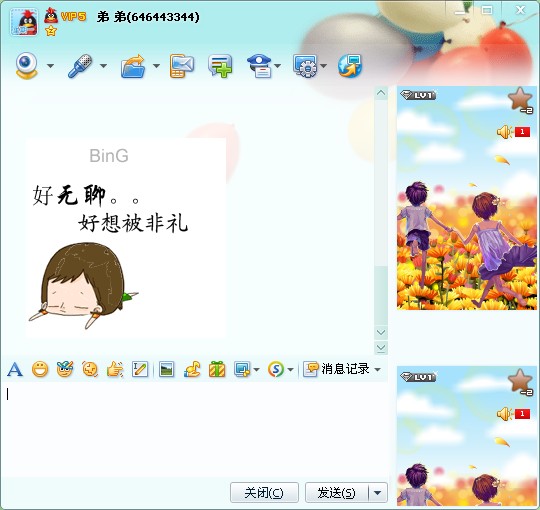Toggle the speaker sound icon in upper QQ show
This screenshot has width=540, height=510.
pos(504,132)
